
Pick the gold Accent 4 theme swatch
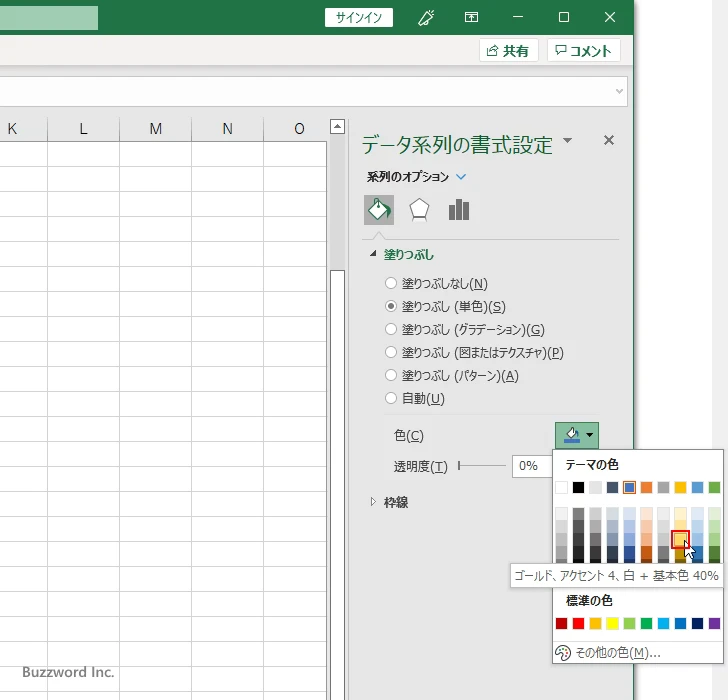coord(680,487)
